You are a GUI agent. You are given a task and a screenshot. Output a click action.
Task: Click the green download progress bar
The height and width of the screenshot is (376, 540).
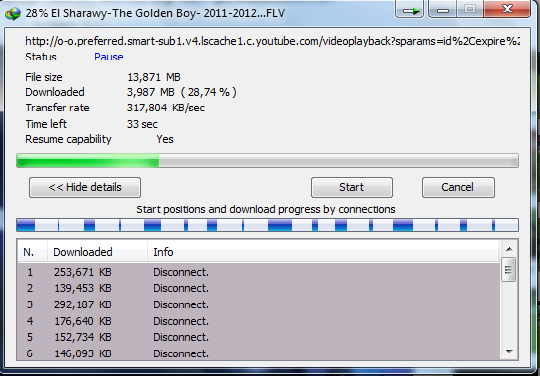[x=267, y=161]
